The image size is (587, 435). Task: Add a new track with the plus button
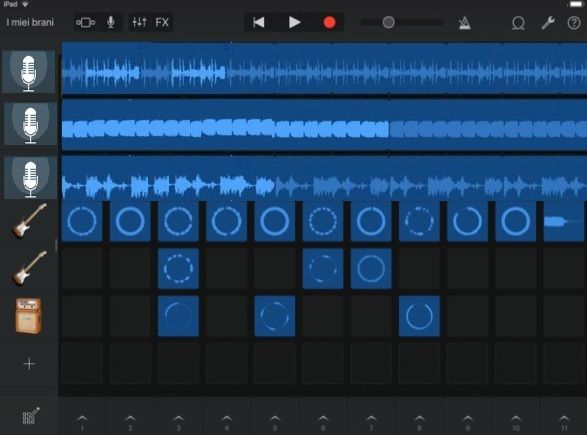[29, 363]
